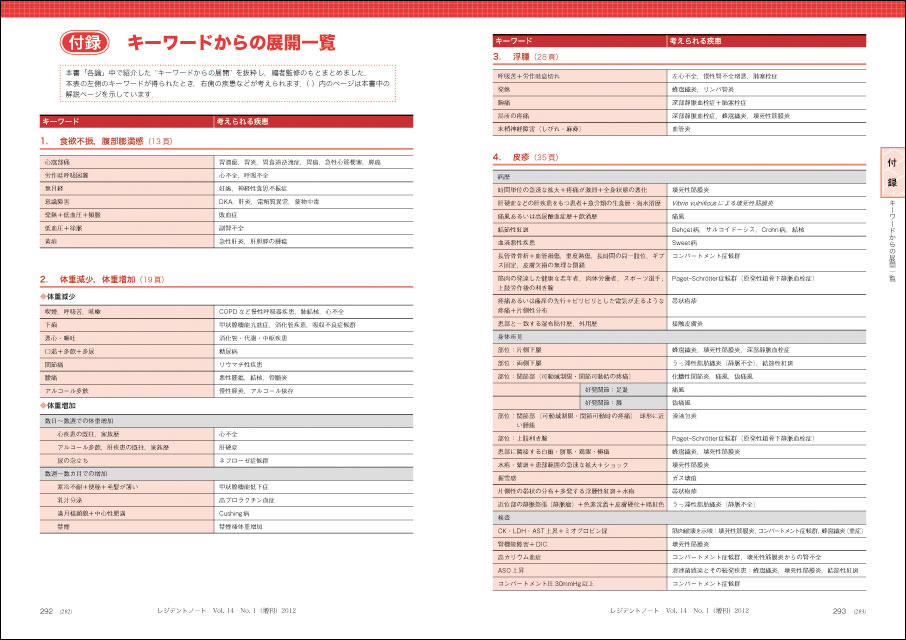Click the キーワードからの展開一覧 page title
906x640 pixels.
click(231, 43)
